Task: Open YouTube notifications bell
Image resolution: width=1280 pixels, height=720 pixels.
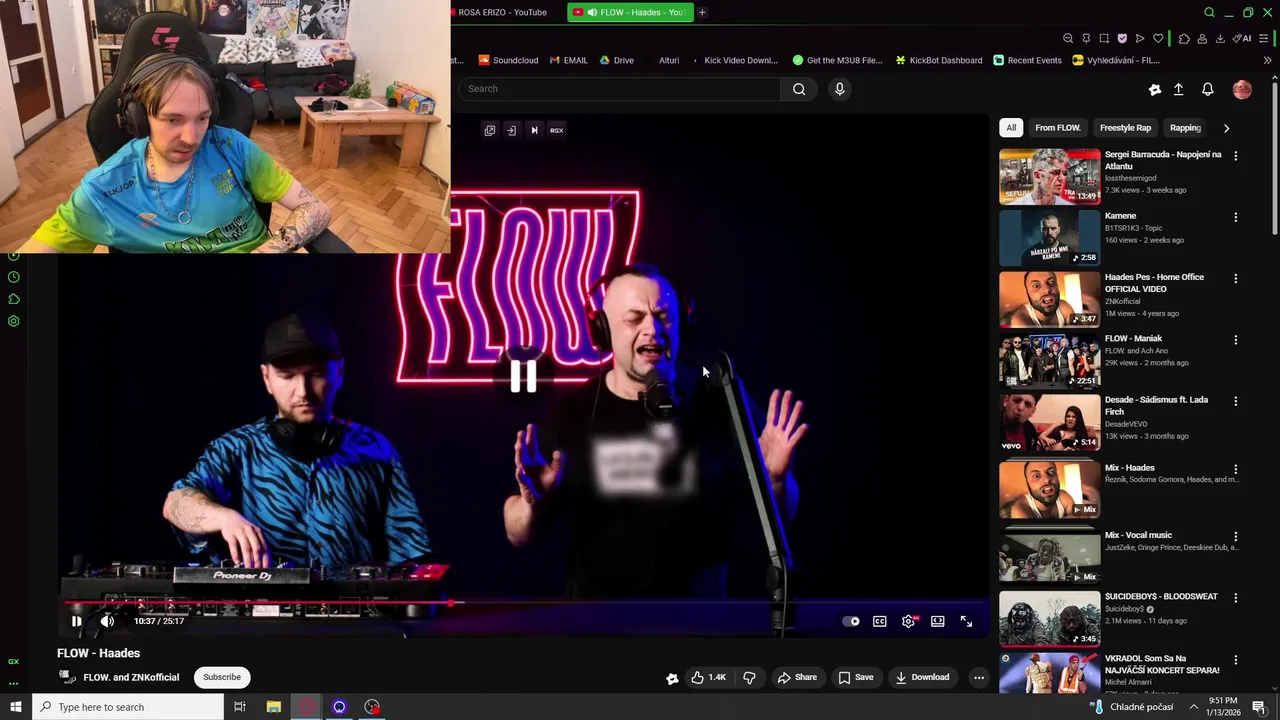Action: point(1207,89)
